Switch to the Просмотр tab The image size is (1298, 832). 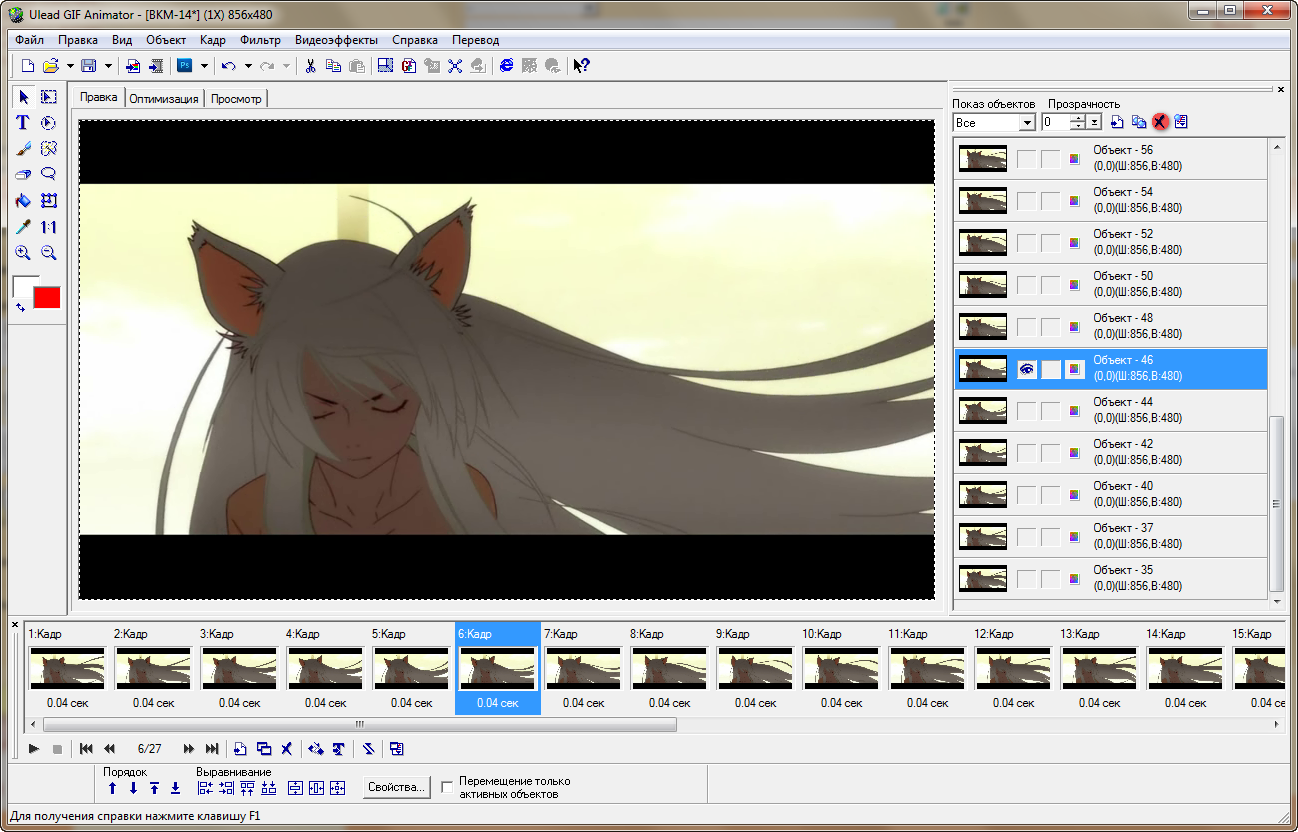pos(236,99)
